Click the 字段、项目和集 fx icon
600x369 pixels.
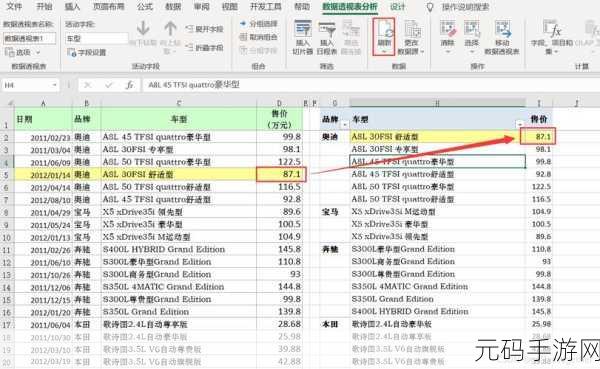coord(551,29)
